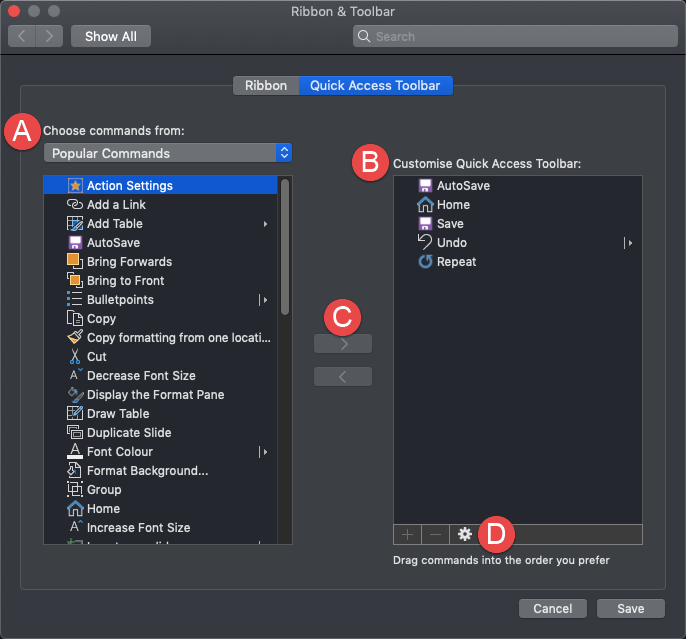Select the 'Cut' command text
Viewport: 686px width, 639px height.
(x=97, y=356)
